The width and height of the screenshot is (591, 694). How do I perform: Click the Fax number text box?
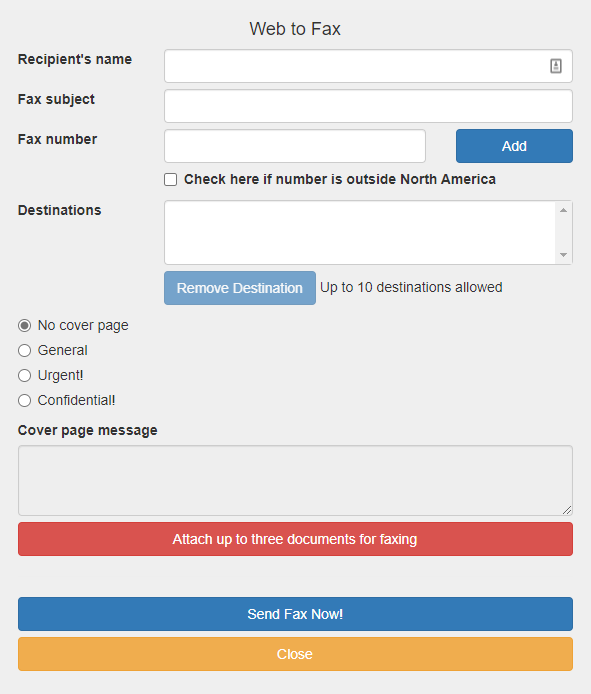(x=295, y=146)
